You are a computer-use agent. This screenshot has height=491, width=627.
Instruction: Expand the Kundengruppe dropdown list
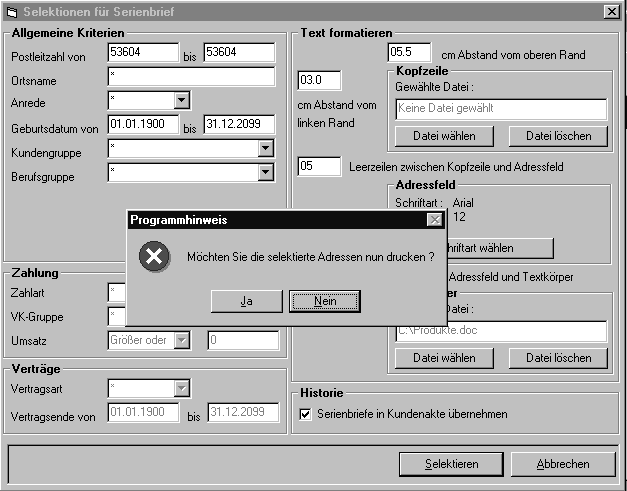click(265, 148)
